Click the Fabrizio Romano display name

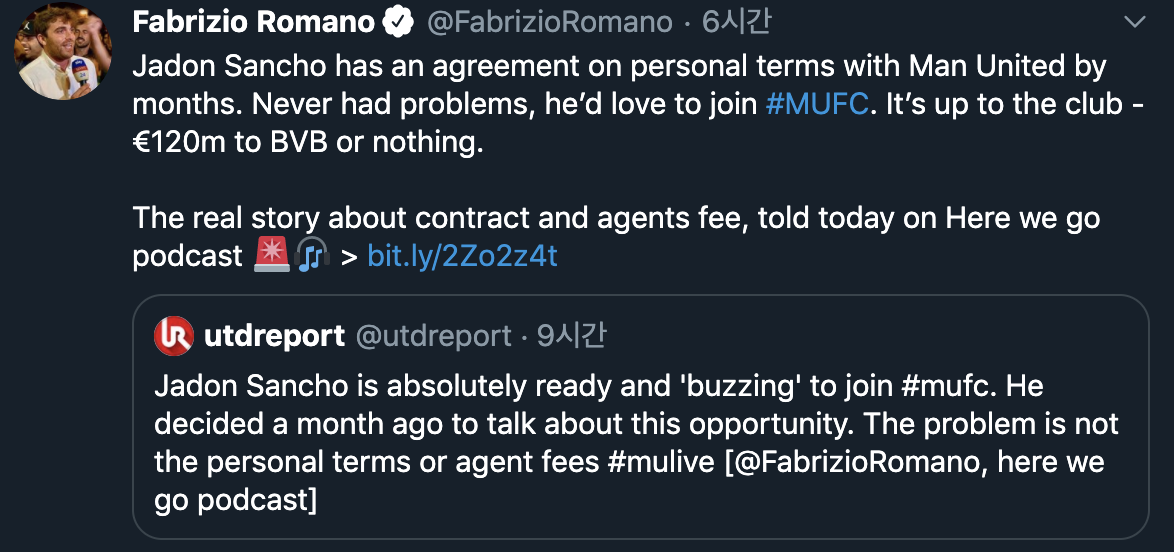[x=254, y=21]
